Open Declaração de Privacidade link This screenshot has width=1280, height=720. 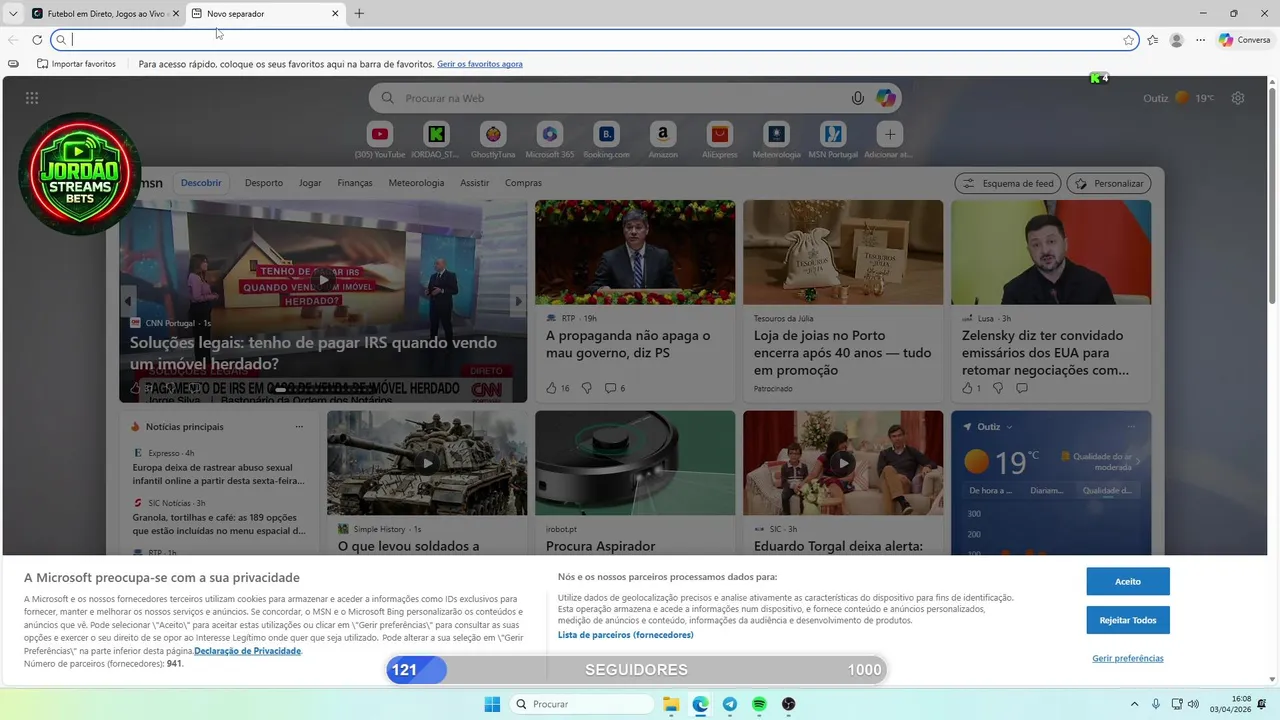pyautogui.click(x=247, y=651)
